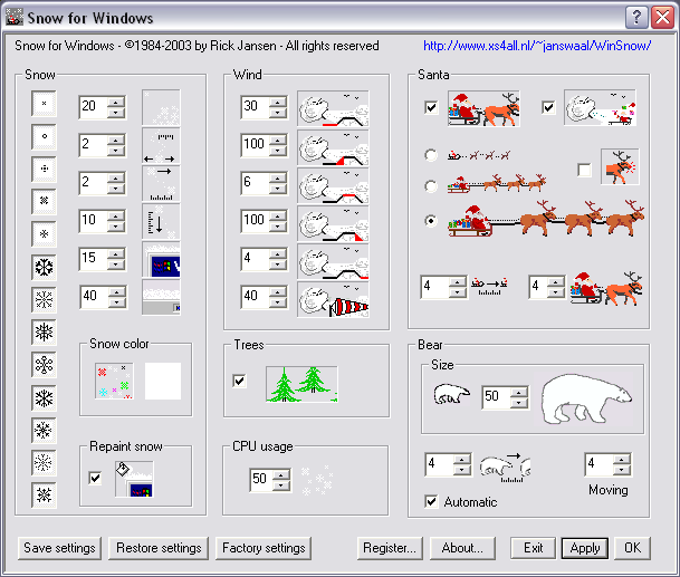Decrease the wind value 6 with down arrow
This screenshot has height=577, width=680.
click(x=278, y=189)
